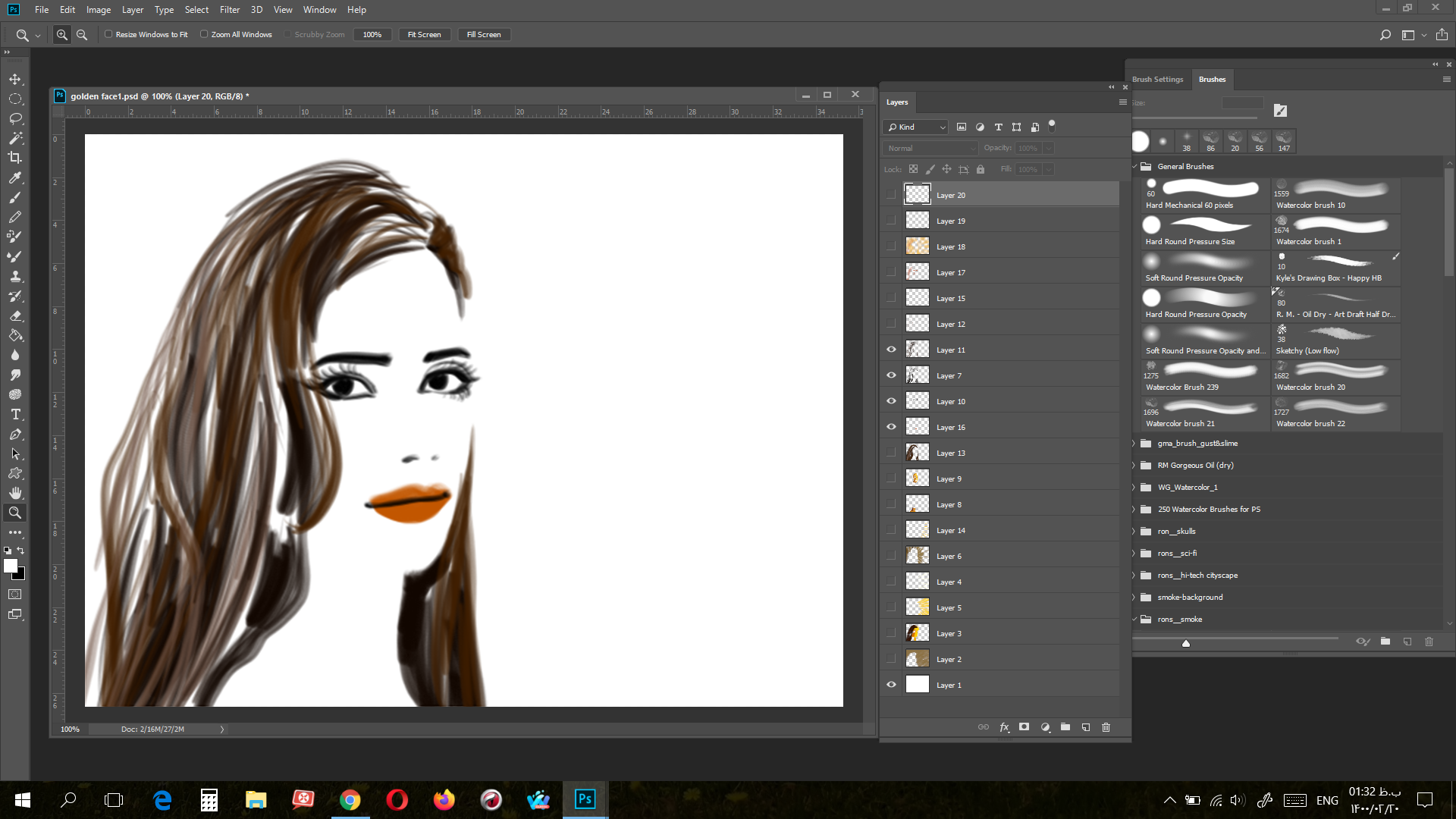
Task: Open the Select menu
Action: [x=196, y=10]
